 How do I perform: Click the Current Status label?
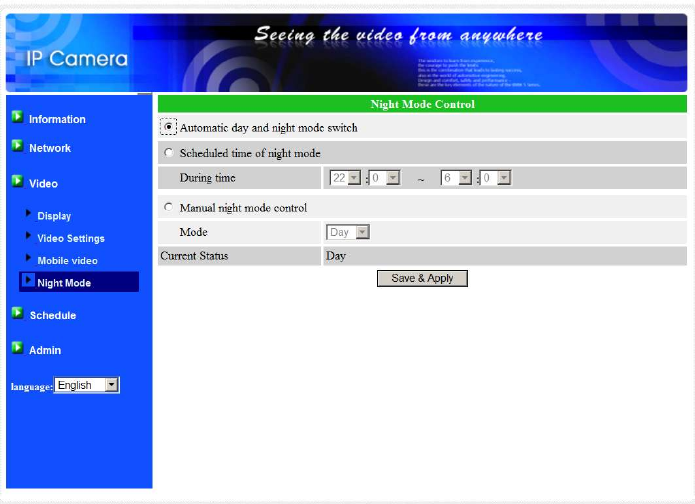194,256
